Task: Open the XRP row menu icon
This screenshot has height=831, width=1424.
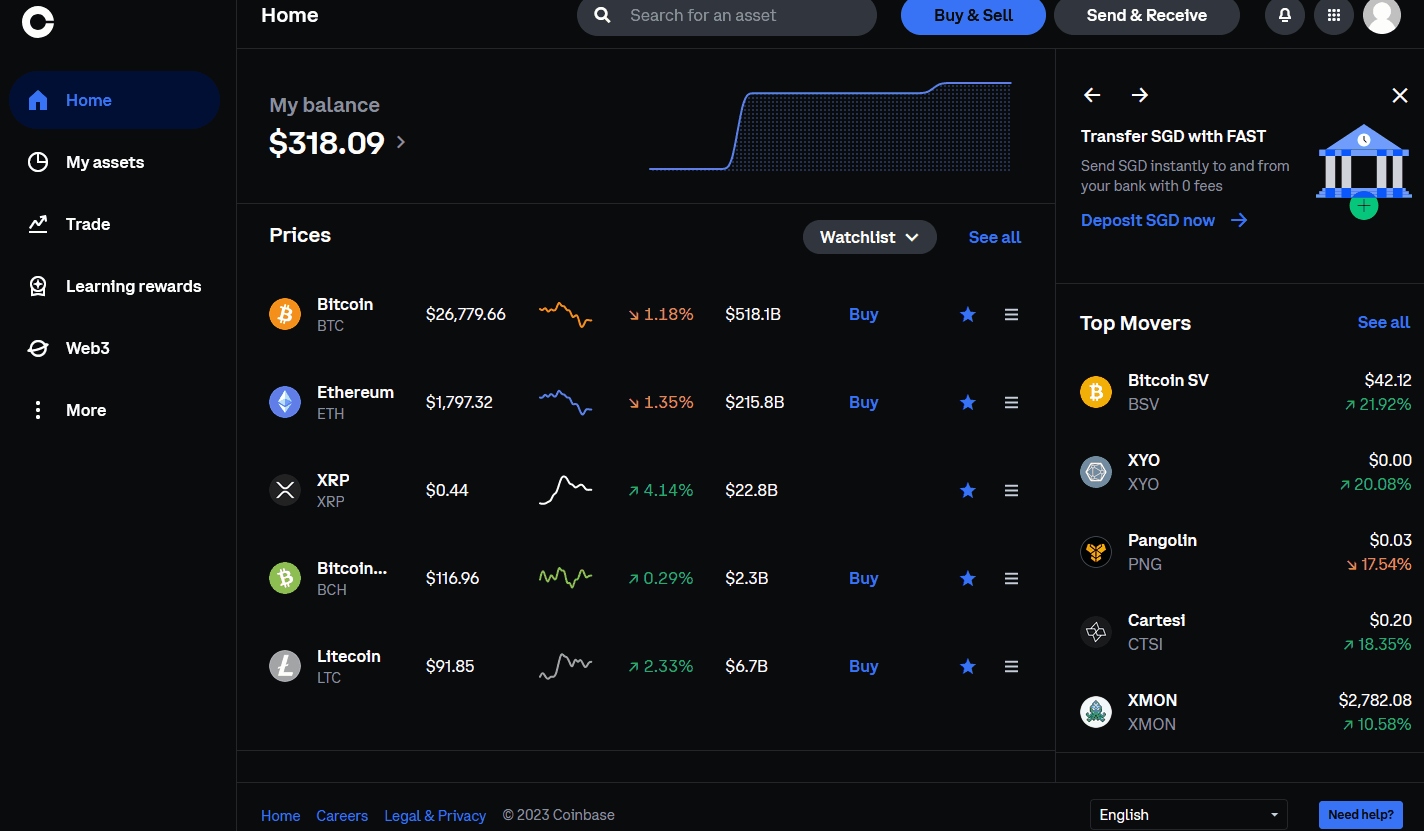Action: click(1011, 490)
